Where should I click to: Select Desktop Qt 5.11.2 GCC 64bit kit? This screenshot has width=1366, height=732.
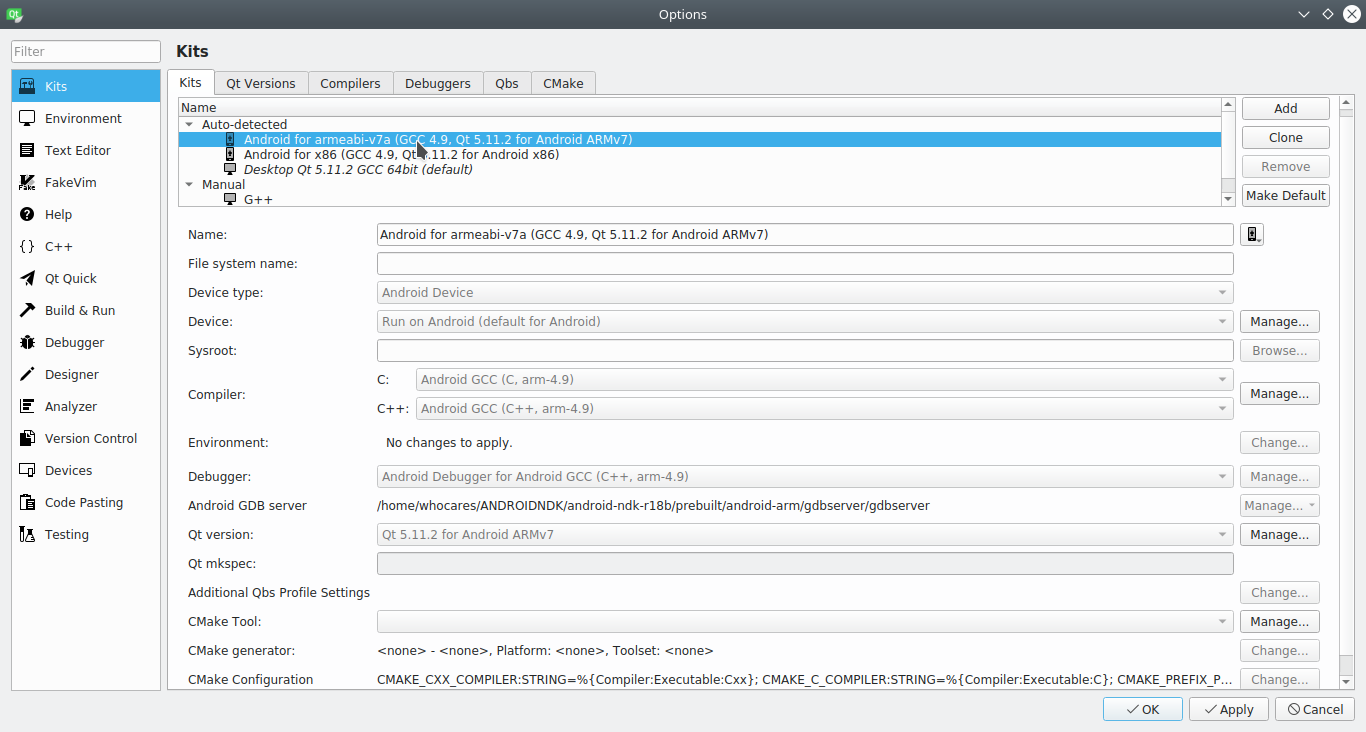click(x=700, y=169)
